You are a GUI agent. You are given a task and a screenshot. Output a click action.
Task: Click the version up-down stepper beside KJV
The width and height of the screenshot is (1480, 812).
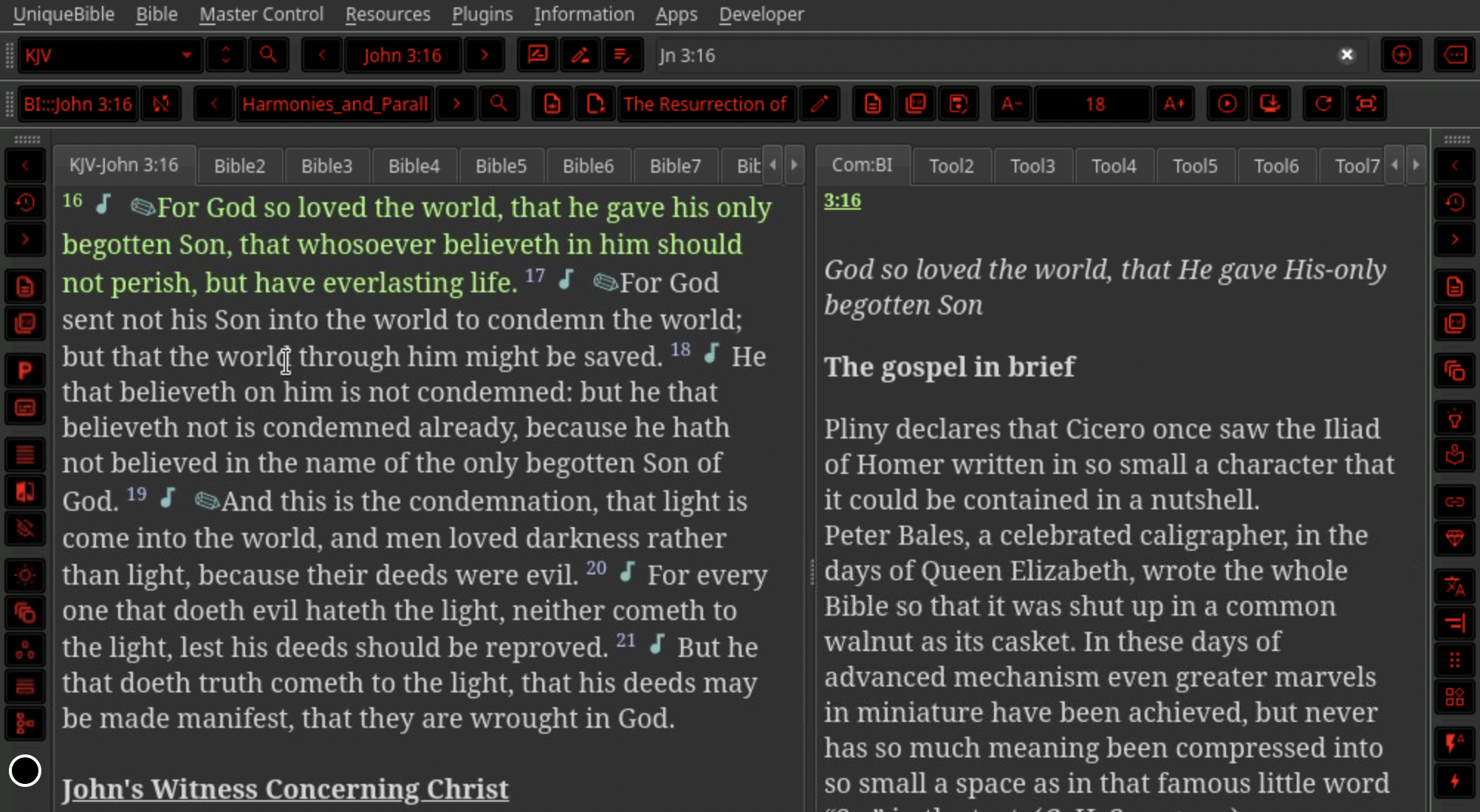pos(226,55)
